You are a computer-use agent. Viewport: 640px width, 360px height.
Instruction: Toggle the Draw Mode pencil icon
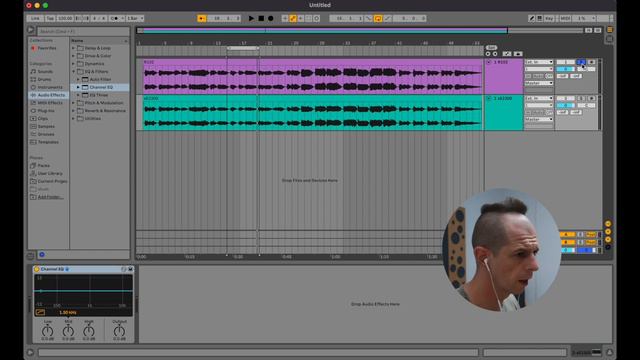click(x=531, y=18)
